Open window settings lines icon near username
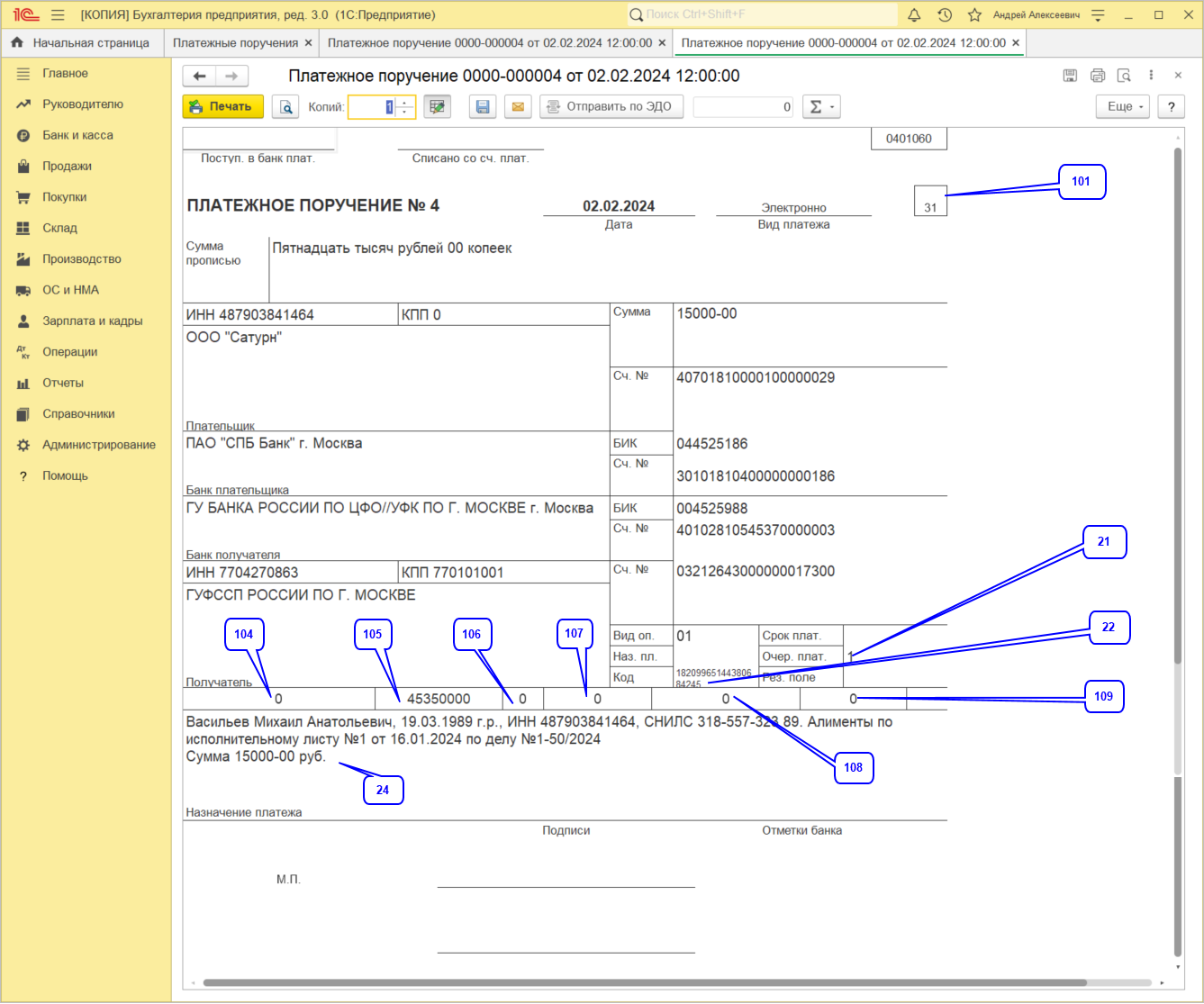Screen dimensions: 1204x1004 pos(1098,15)
